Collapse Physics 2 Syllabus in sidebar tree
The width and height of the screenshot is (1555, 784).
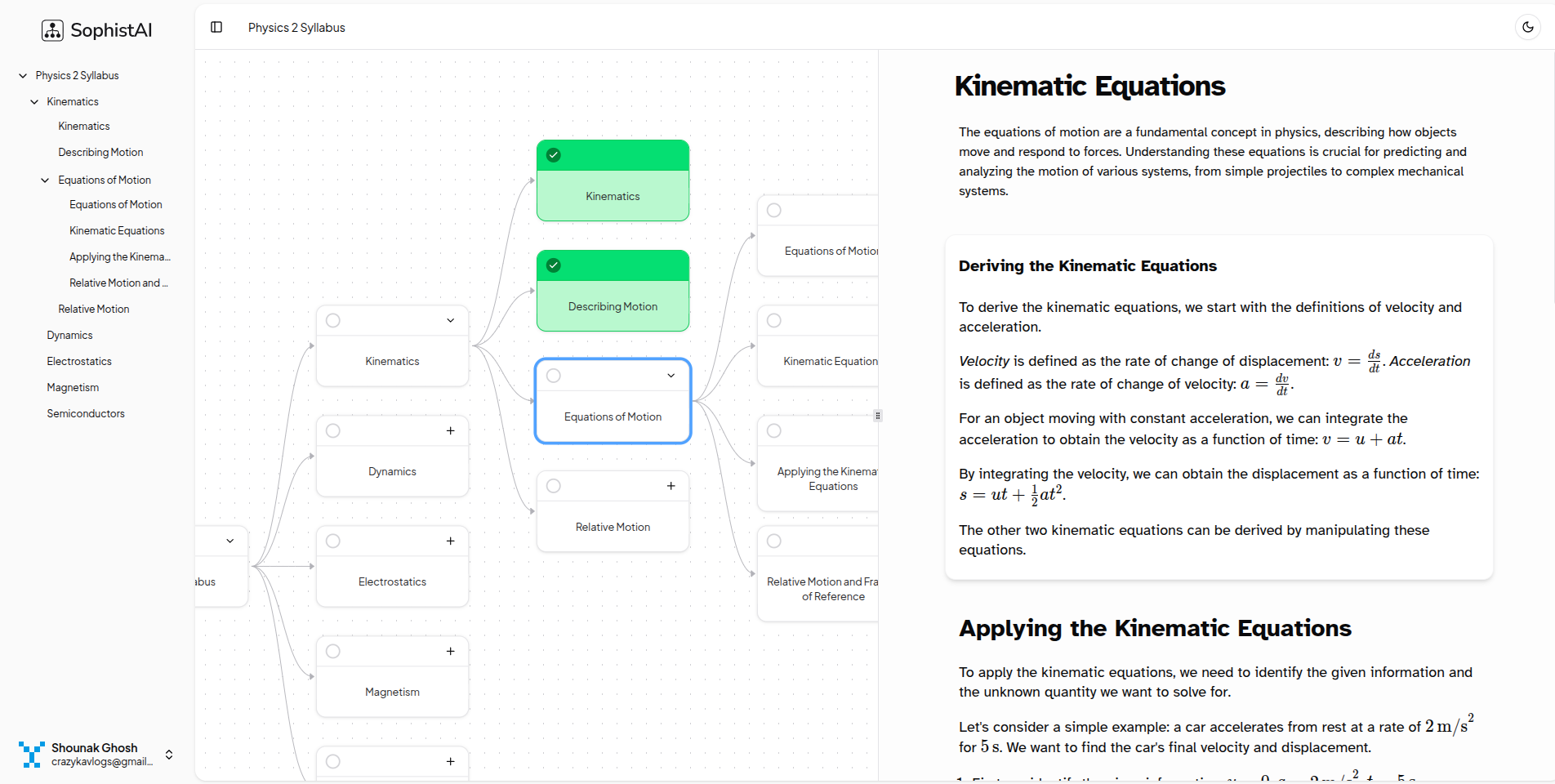click(23, 76)
